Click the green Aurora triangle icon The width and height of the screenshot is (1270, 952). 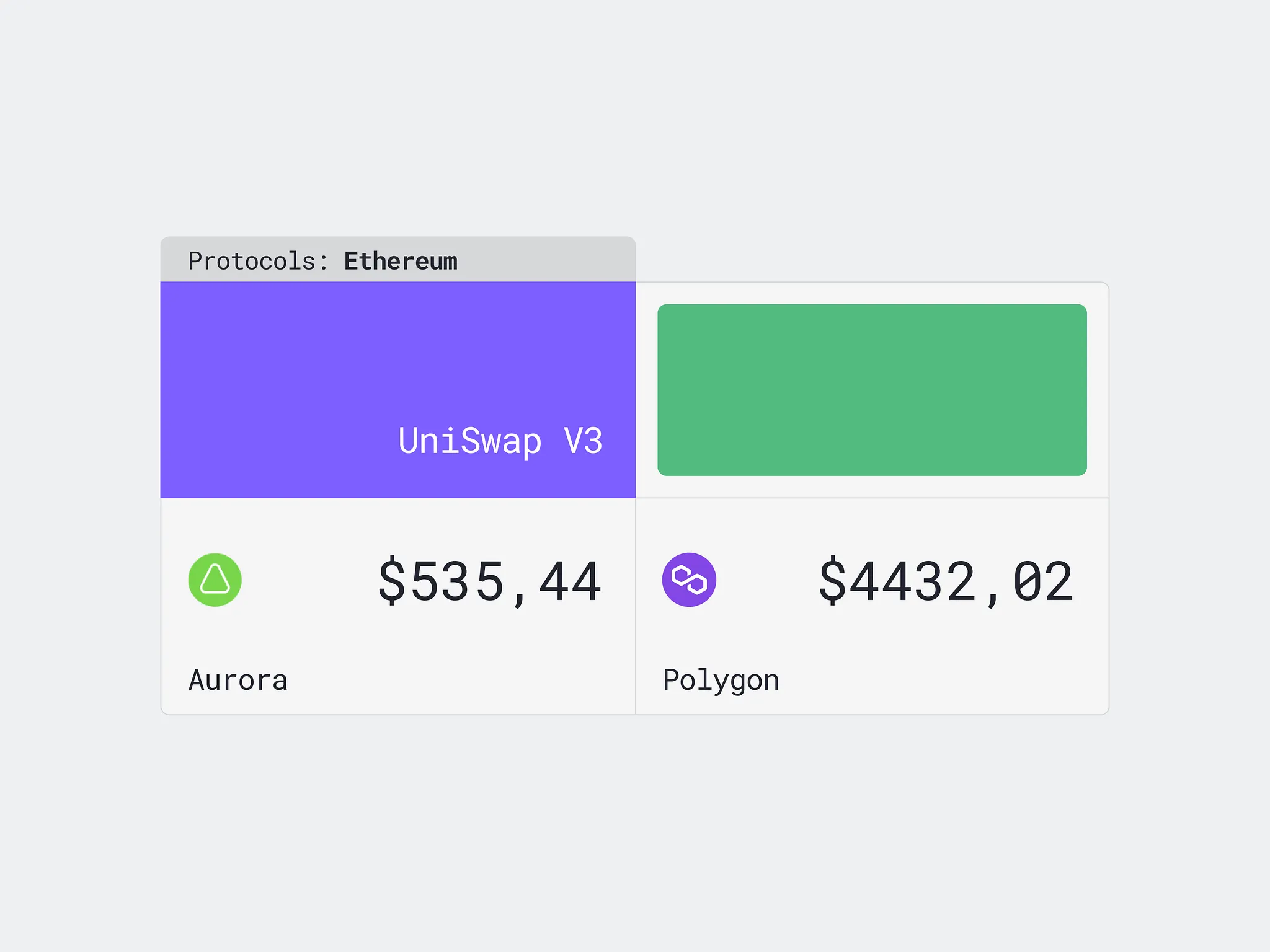click(215, 580)
